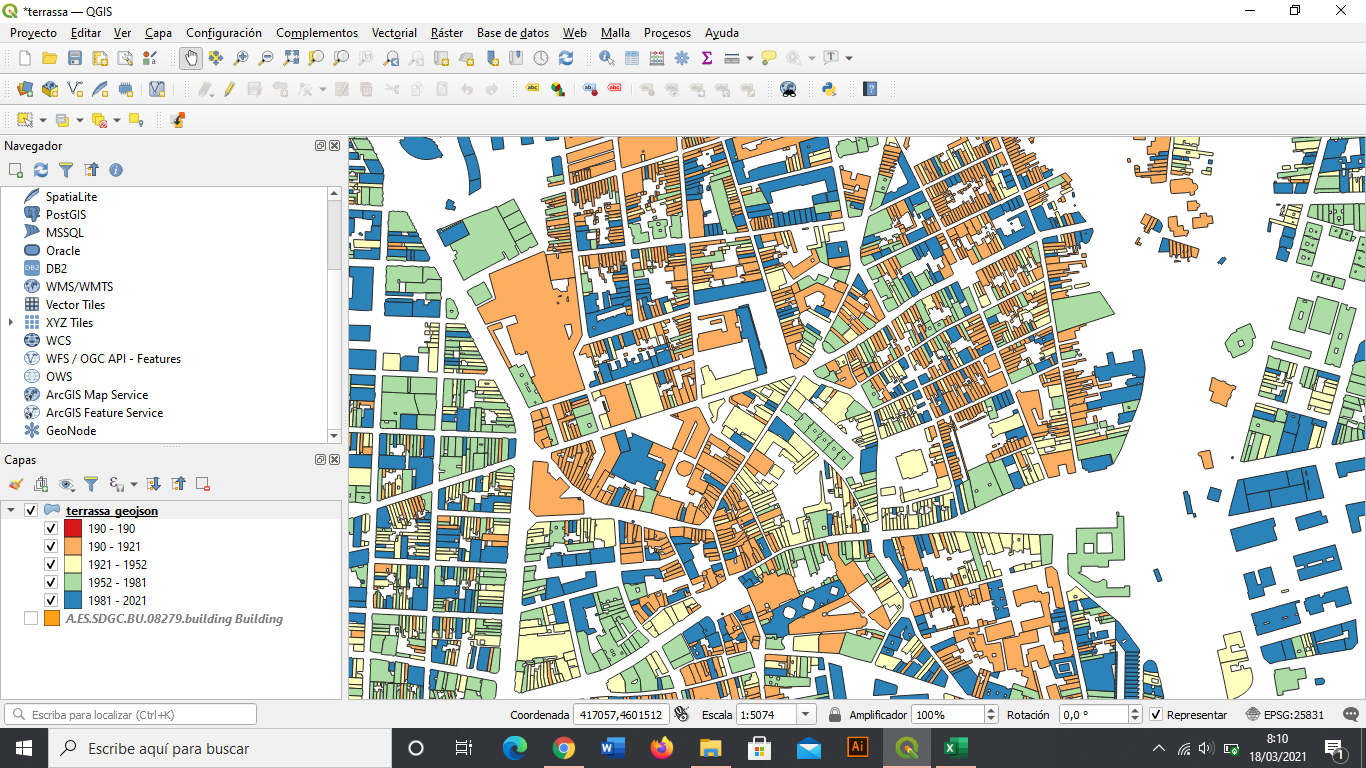Click the EPSG:25831 projection button
Image resolution: width=1366 pixels, height=768 pixels.
tap(1286, 715)
